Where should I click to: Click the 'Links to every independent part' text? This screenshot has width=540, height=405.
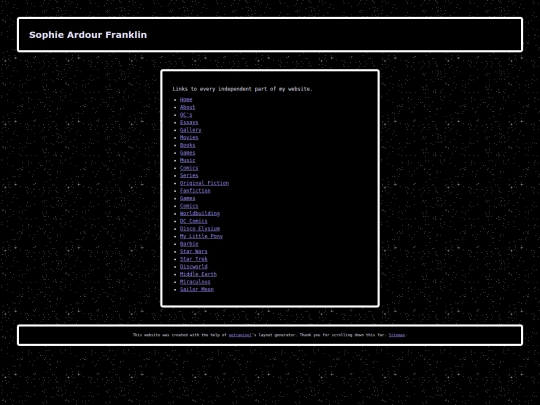coord(242,89)
